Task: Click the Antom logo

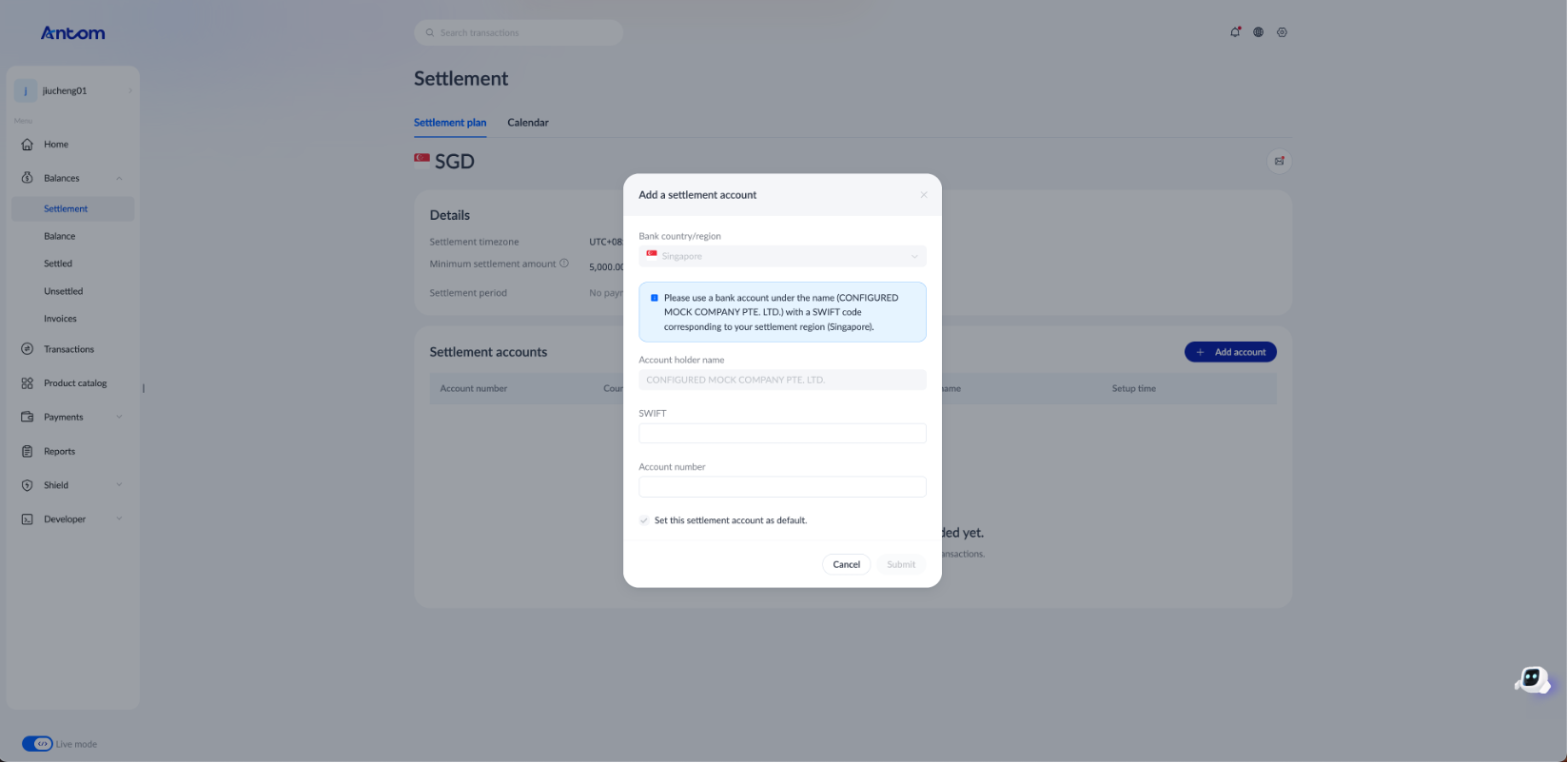Action: point(73,33)
